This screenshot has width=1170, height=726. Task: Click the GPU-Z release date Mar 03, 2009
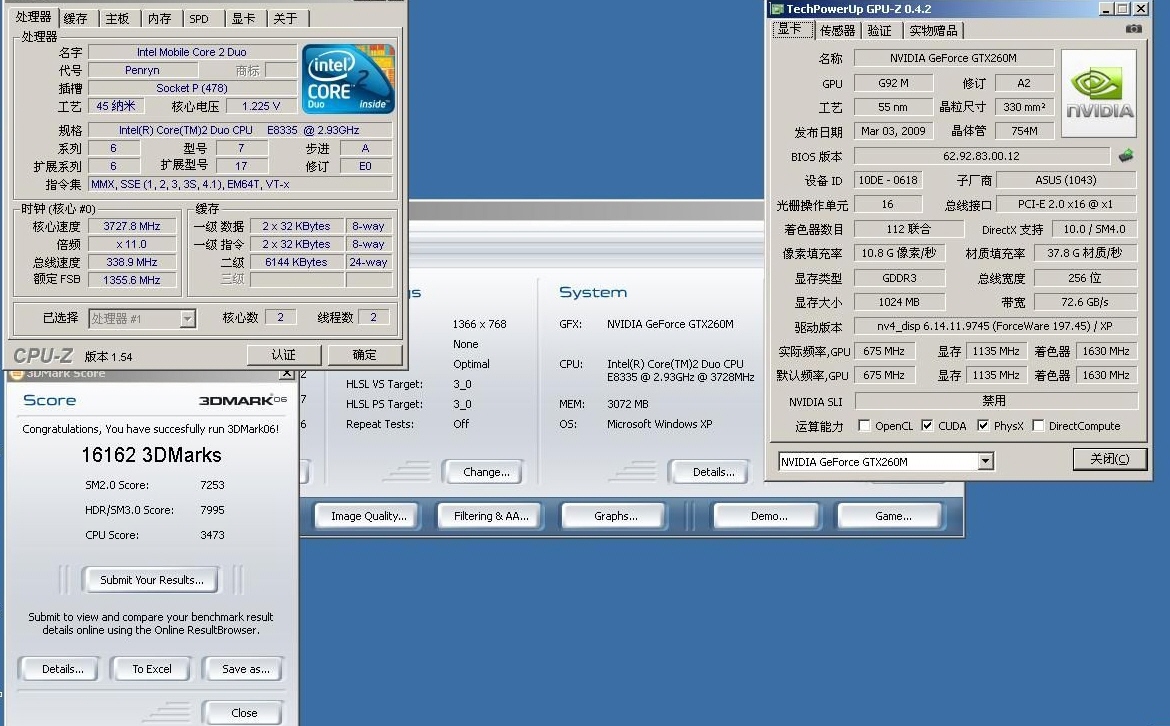coord(893,131)
